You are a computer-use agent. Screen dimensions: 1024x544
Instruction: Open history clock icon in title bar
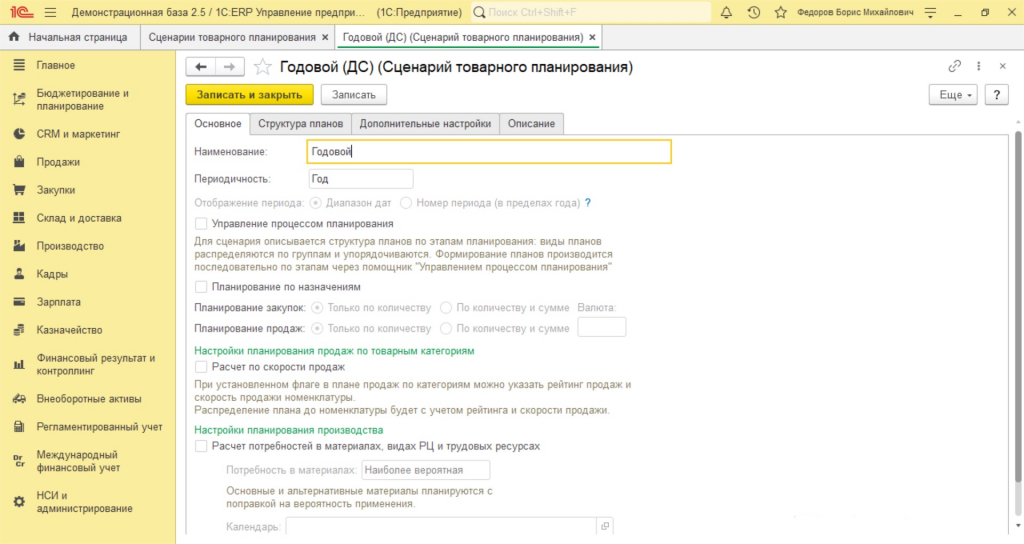click(754, 12)
